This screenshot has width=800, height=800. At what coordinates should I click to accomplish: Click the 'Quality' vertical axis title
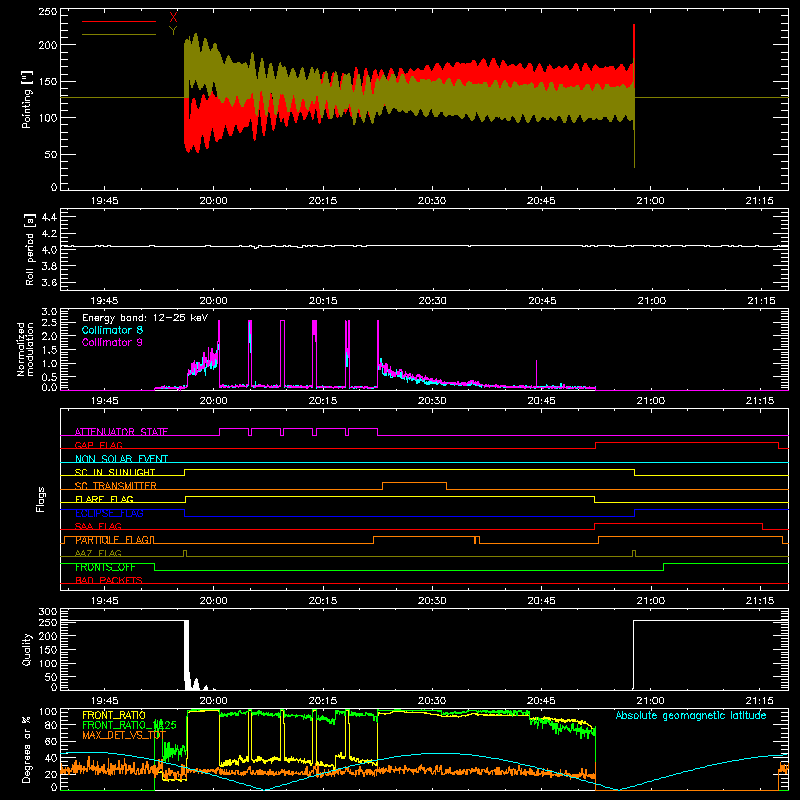[27, 650]
